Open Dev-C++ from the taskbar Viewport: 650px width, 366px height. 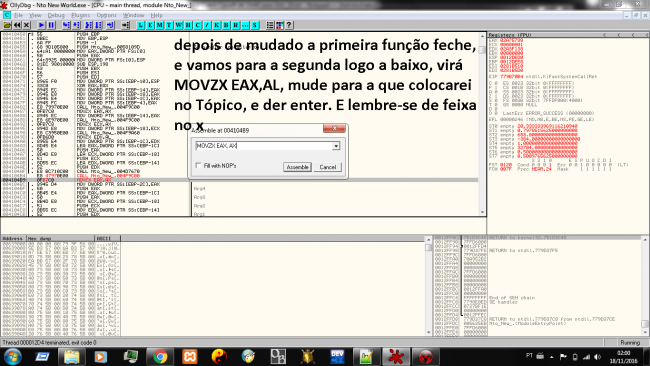tap(337, 356)
